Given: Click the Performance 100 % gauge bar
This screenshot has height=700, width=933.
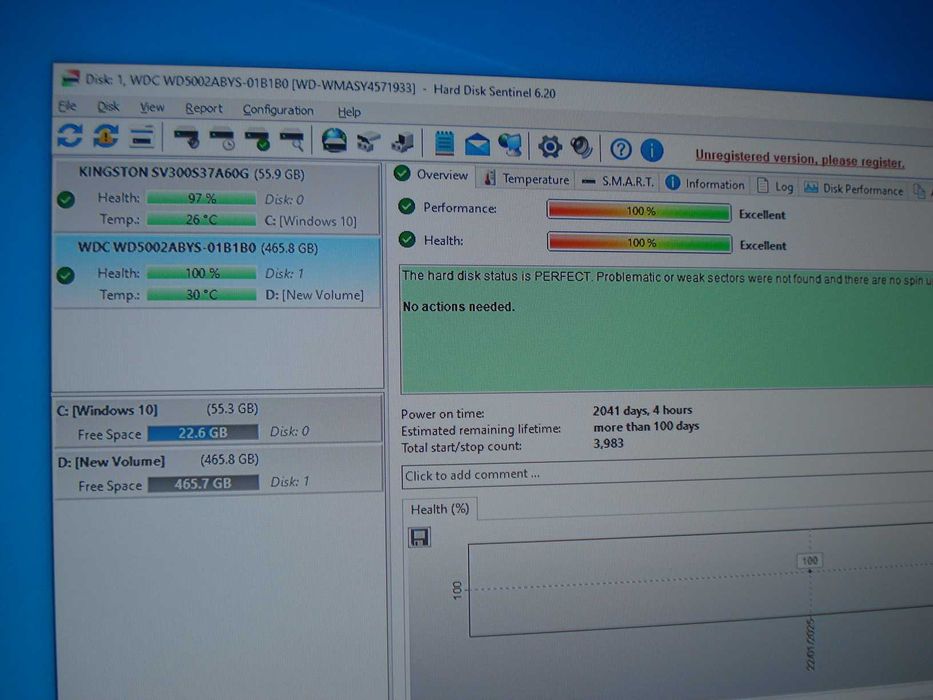Looking at the screenshot, I should click(x=639, y=211).
